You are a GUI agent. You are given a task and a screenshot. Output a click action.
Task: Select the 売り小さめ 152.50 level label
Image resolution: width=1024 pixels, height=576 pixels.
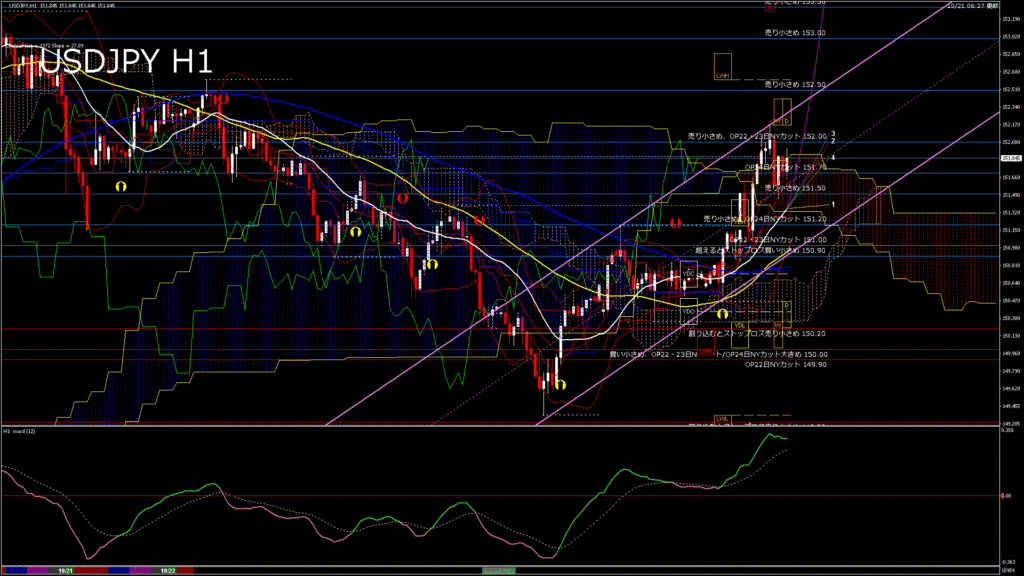[x=794, y=85]
